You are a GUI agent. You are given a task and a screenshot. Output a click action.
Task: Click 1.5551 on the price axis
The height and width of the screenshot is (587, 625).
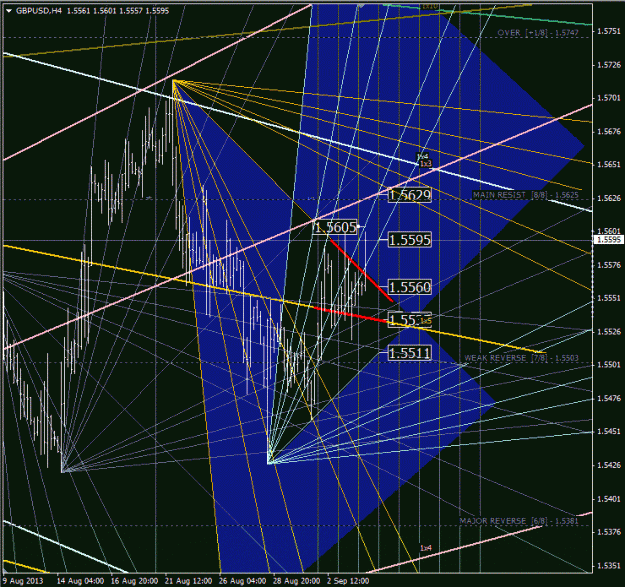(609, 298)
